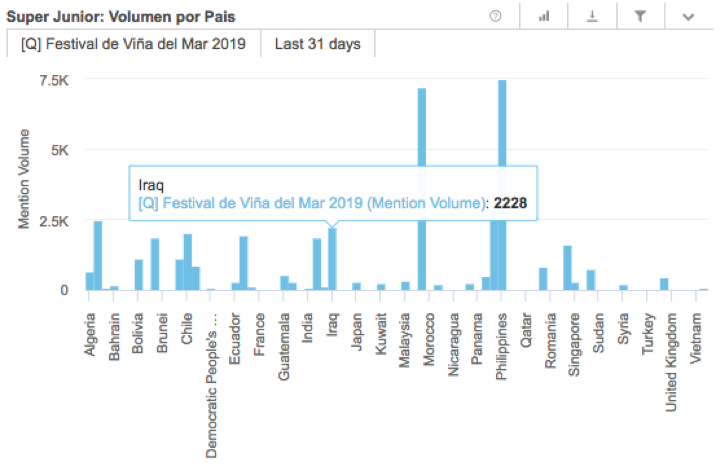Click the download export icon
The image size is (727, 474).
click(592, 16)
